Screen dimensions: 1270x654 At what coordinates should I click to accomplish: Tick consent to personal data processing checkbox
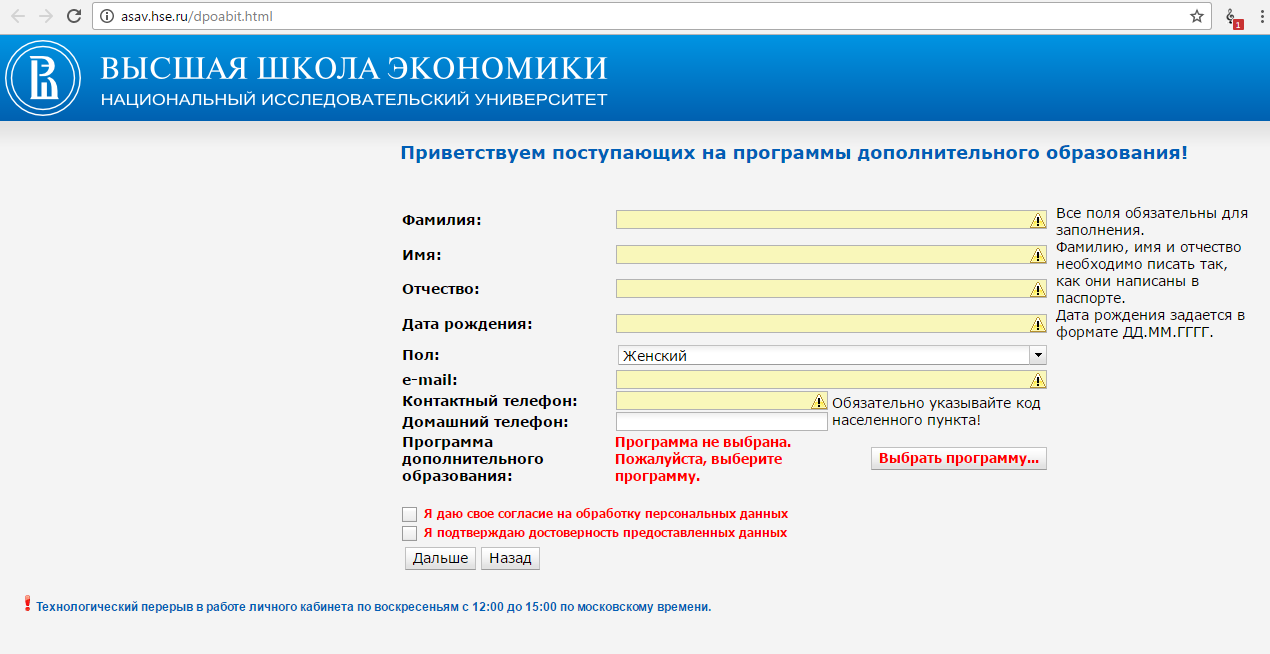(409, 514)
